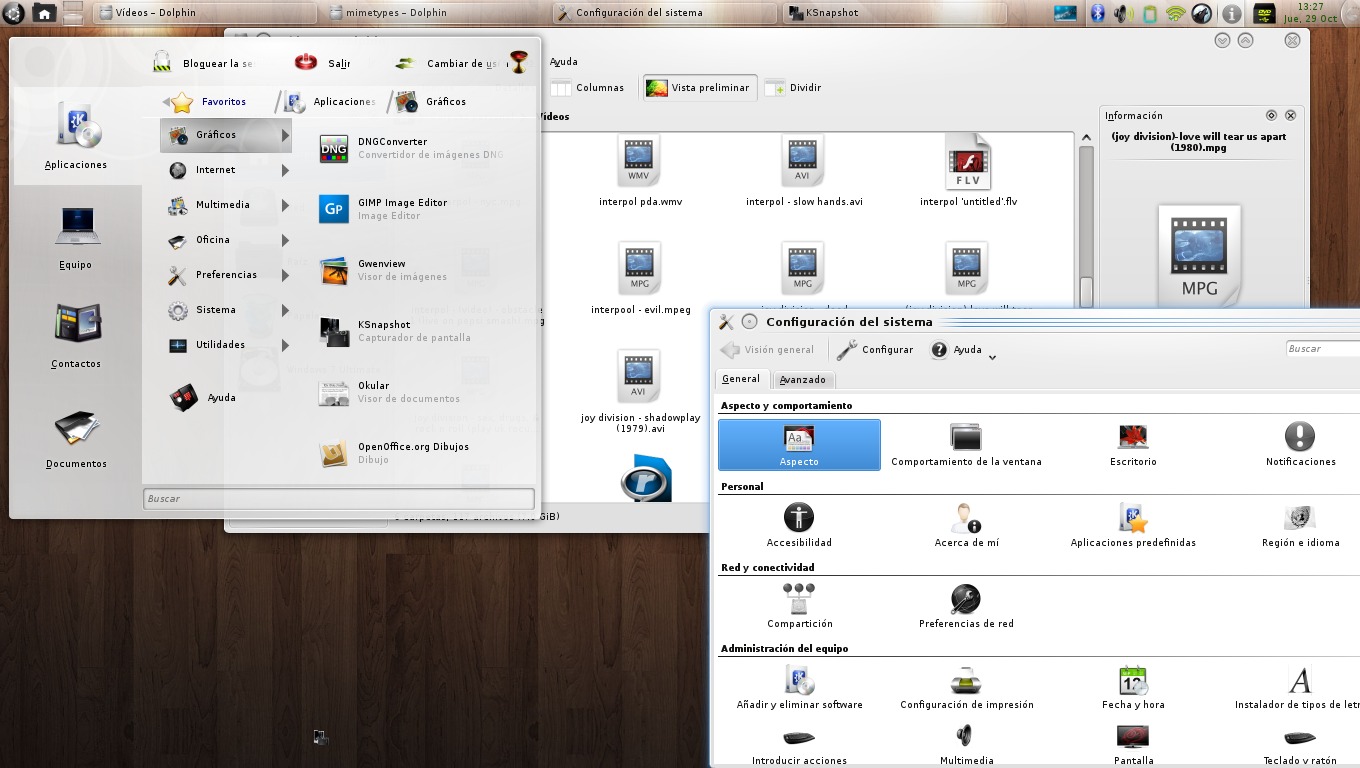Switch Dolphin to Columnas view
The height and width of the screenshot is (768, 1360).
click(x=588, y=88)
